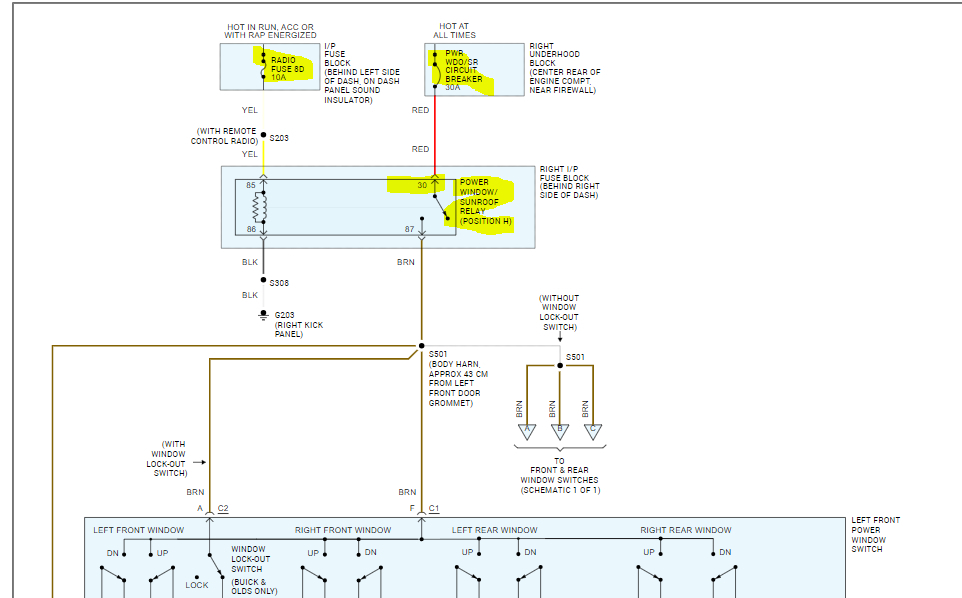Click the LOCK position label
The image size is (962, 598).
(197, 585)
